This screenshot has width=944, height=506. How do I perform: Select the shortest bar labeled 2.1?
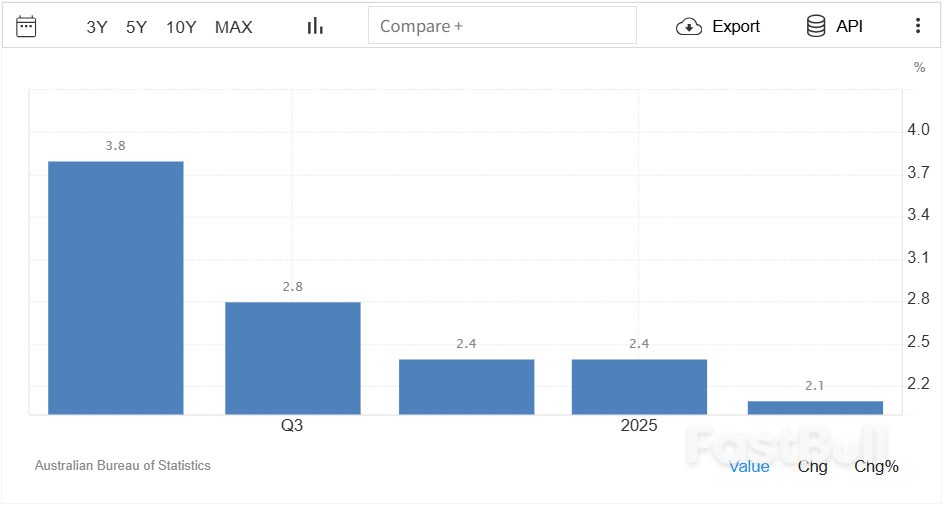pos(815,407)
